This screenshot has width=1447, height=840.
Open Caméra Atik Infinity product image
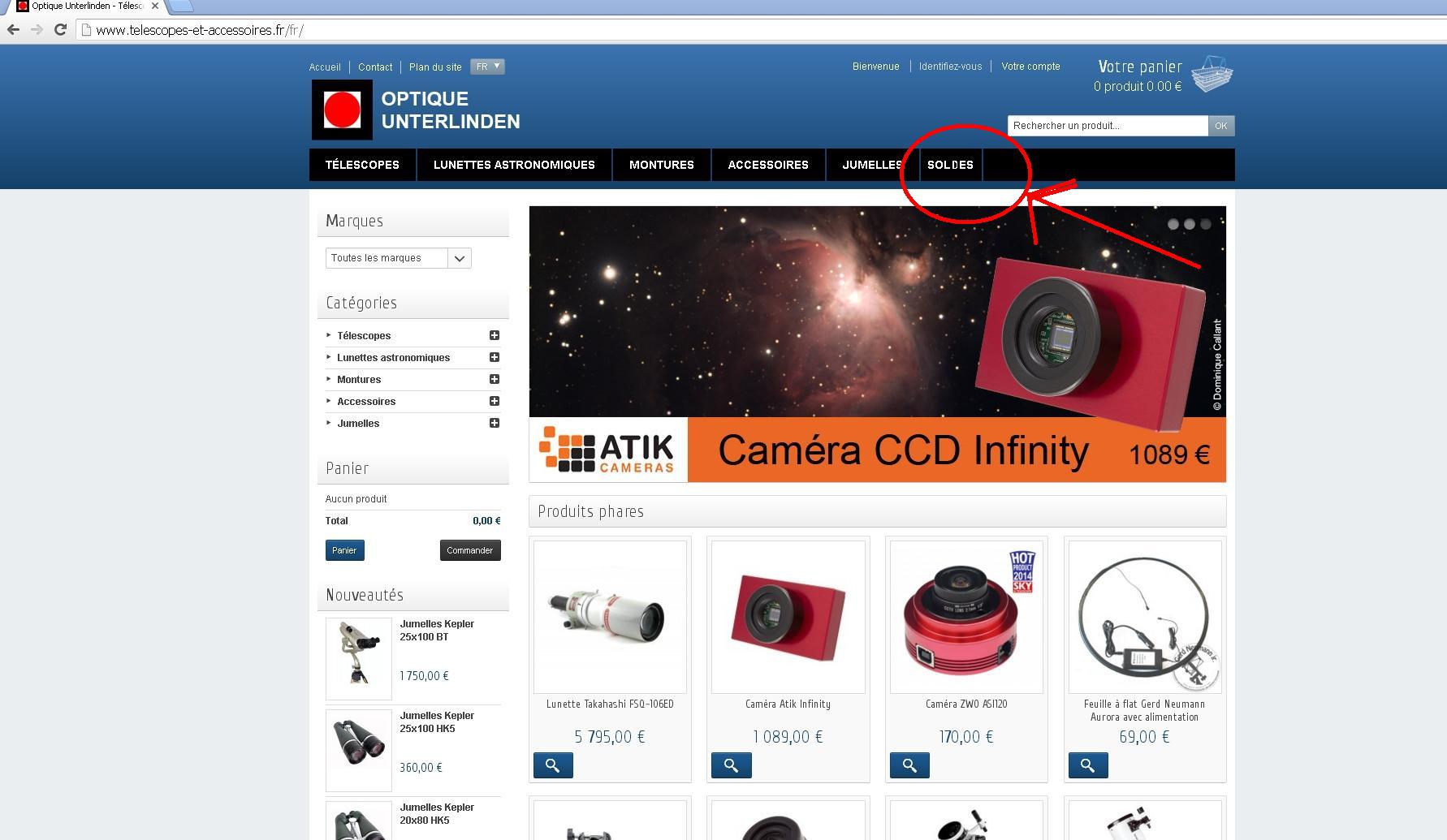pyautogui.click(x=788, y=617)
